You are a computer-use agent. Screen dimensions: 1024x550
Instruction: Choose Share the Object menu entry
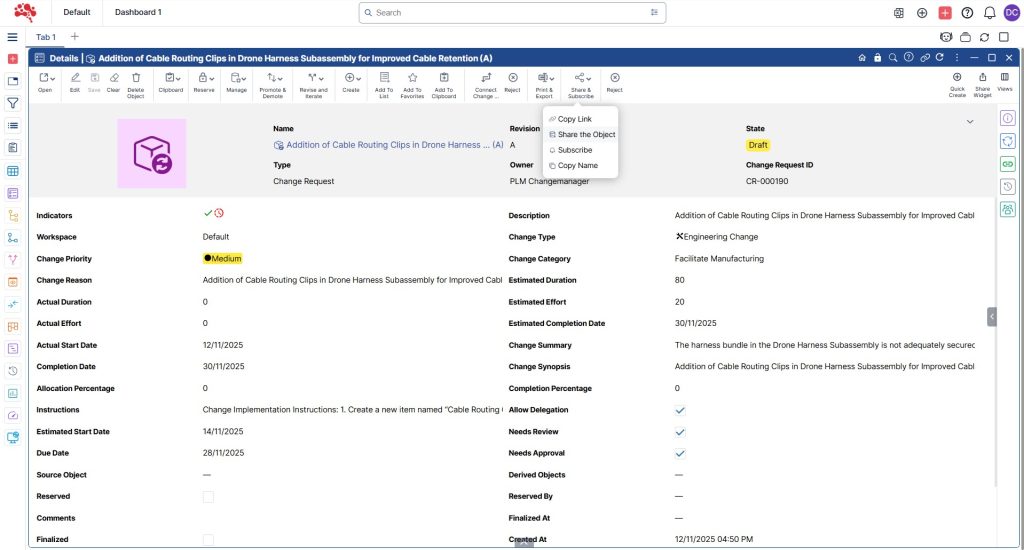click(580, 135)
